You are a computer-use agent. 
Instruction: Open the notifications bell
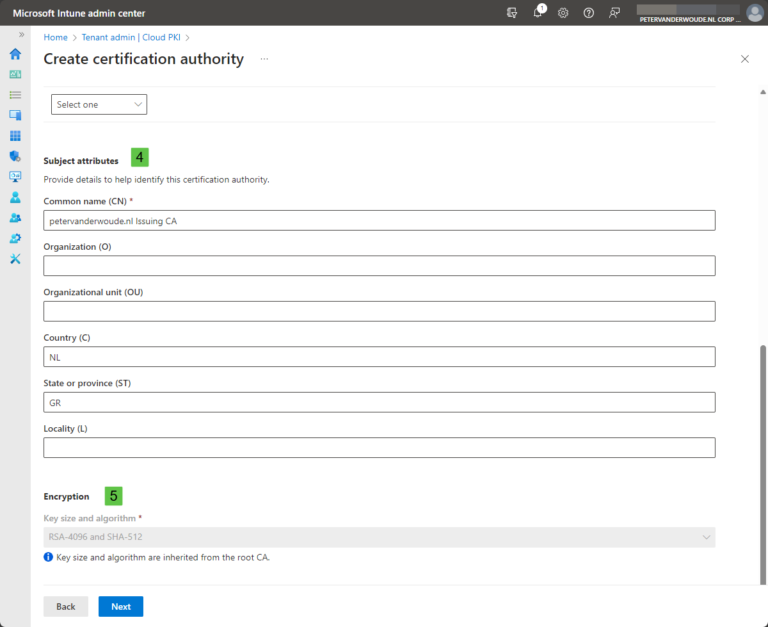[537, 13]
